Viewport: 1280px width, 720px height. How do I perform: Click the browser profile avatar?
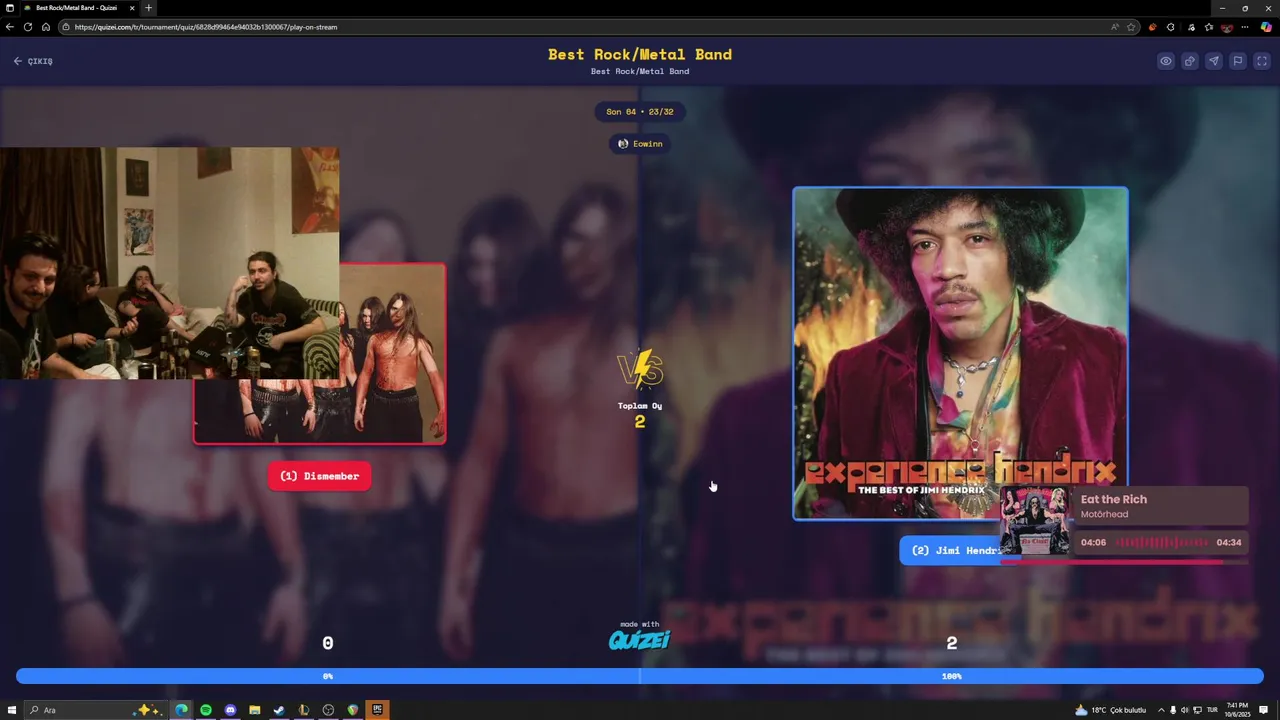pyautogui.click(x=1227, y=27)
